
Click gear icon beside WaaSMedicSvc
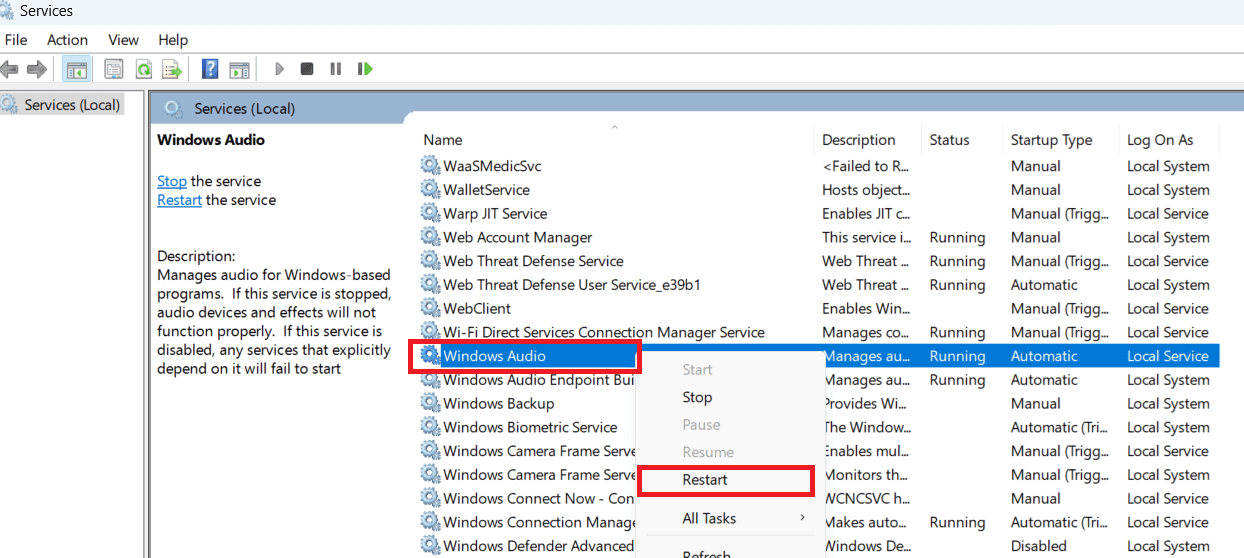point(430,165)
